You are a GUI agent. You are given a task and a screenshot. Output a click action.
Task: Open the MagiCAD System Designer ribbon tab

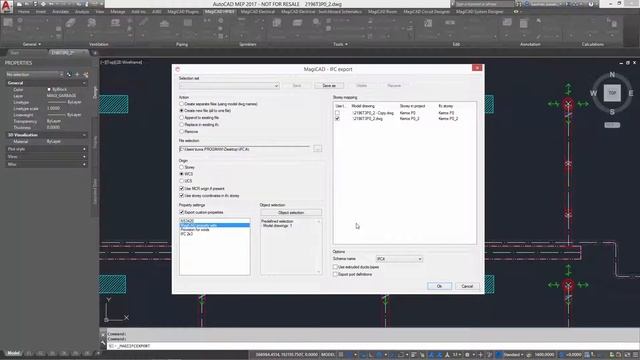click(x=480, y=12)
